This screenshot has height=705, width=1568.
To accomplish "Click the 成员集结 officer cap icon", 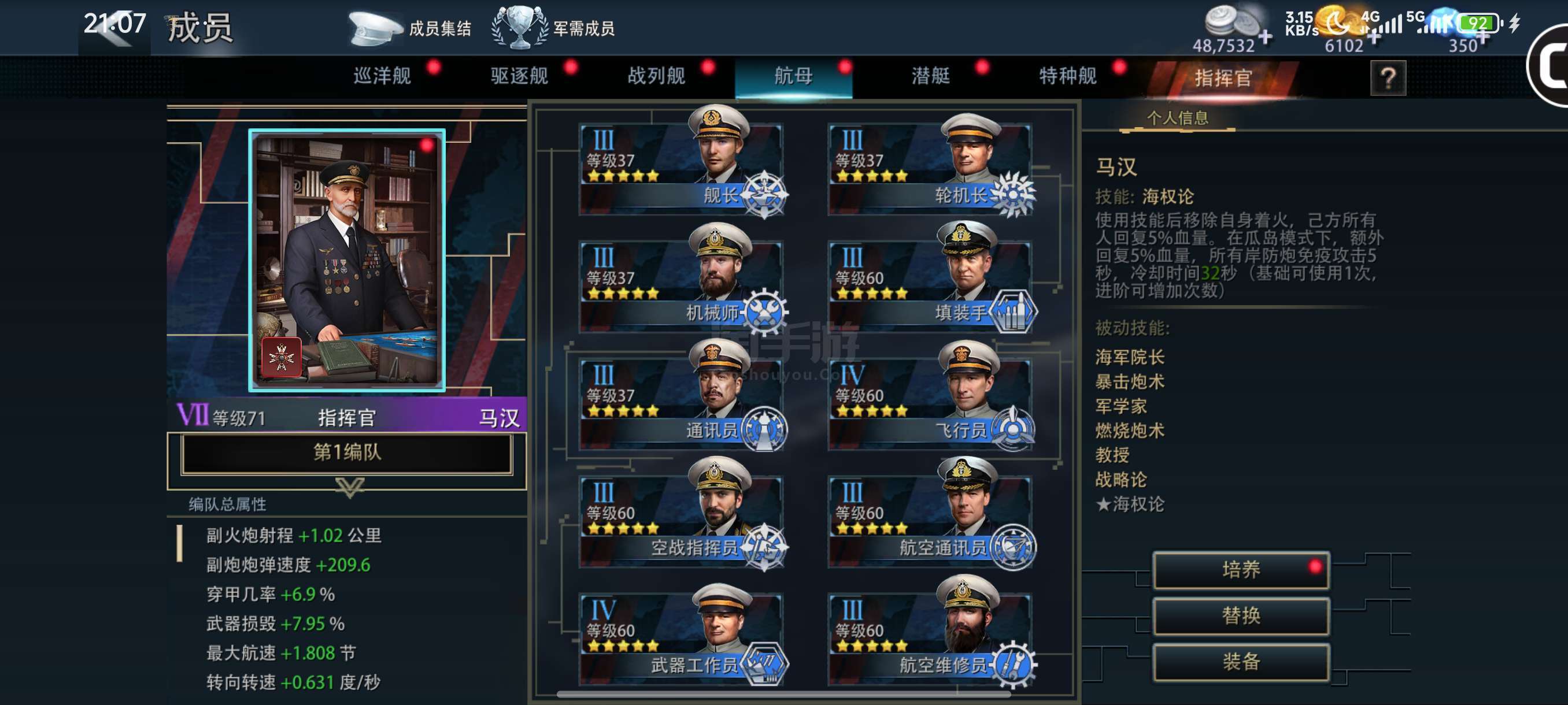I will 373,28.
